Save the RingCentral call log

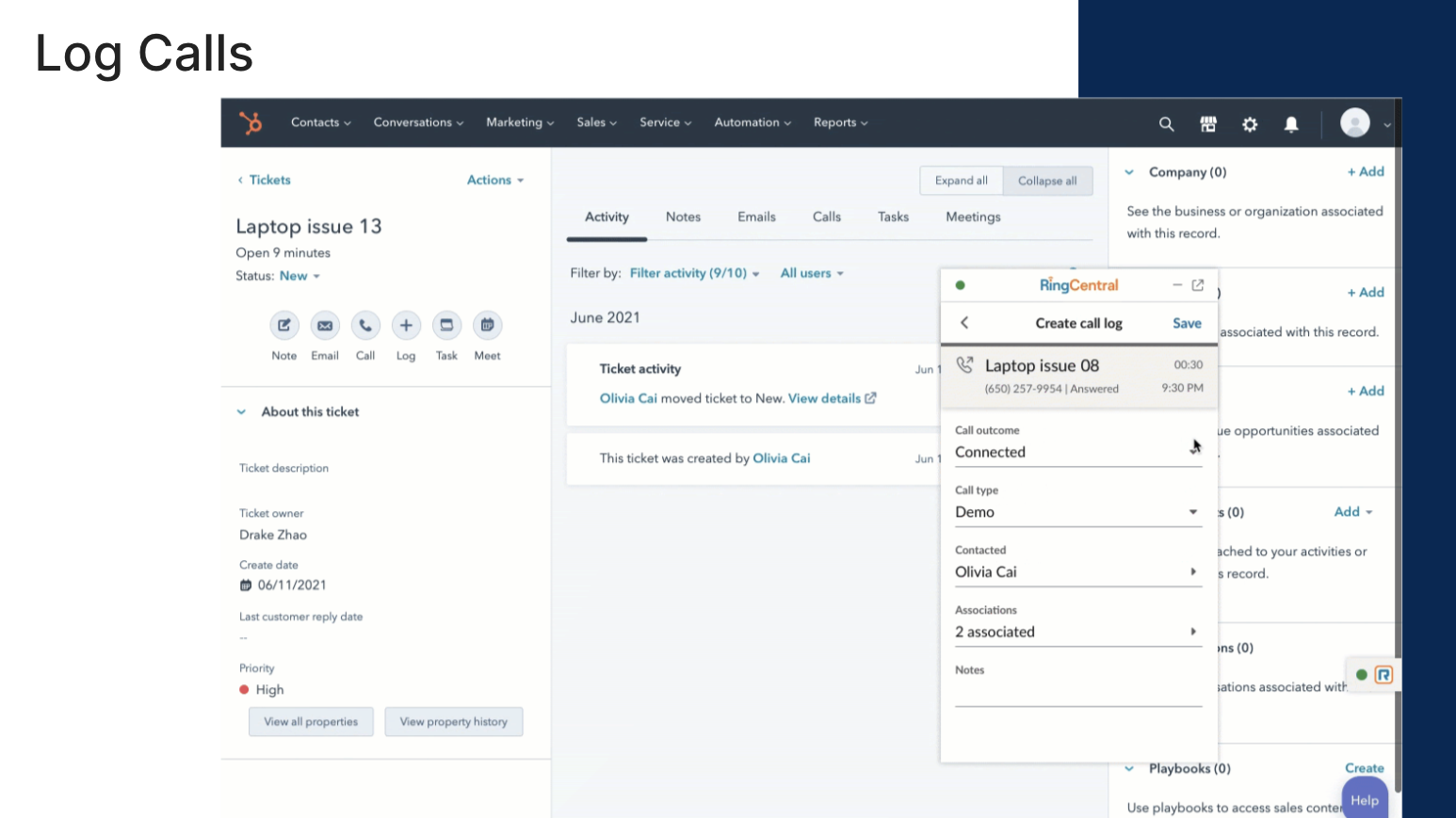1186,323
